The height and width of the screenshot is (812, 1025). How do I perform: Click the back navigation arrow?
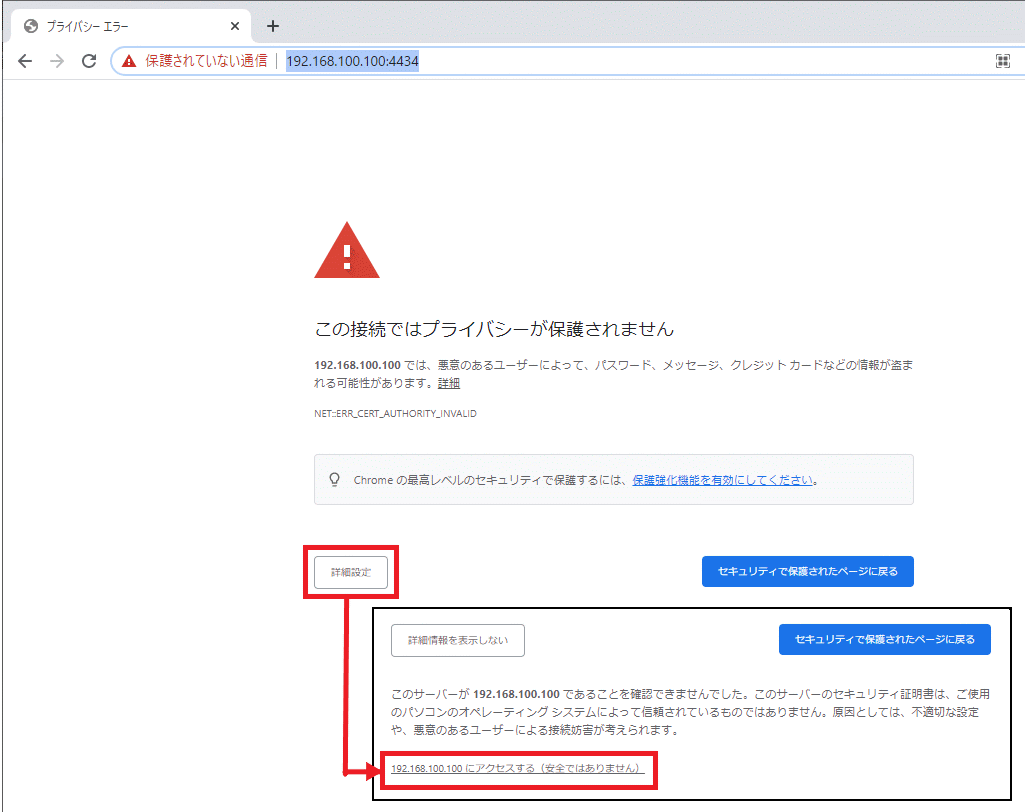[x=25, y=61]
